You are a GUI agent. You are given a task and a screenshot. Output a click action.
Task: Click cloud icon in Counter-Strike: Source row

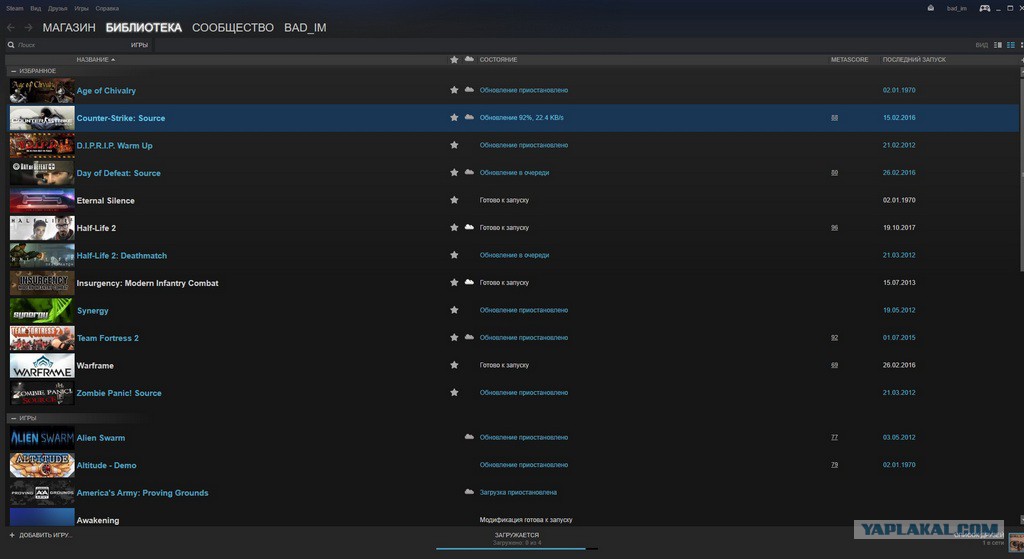[x=469, y=118]
